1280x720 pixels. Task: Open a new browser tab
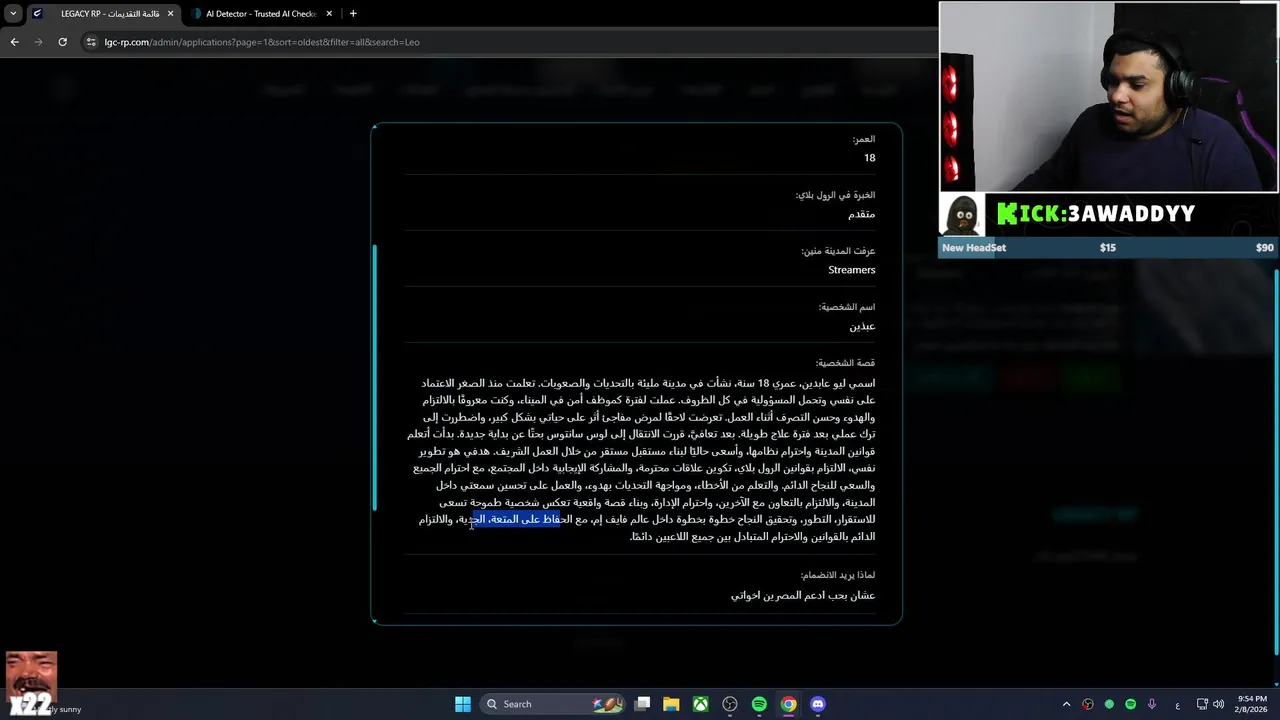353,14
